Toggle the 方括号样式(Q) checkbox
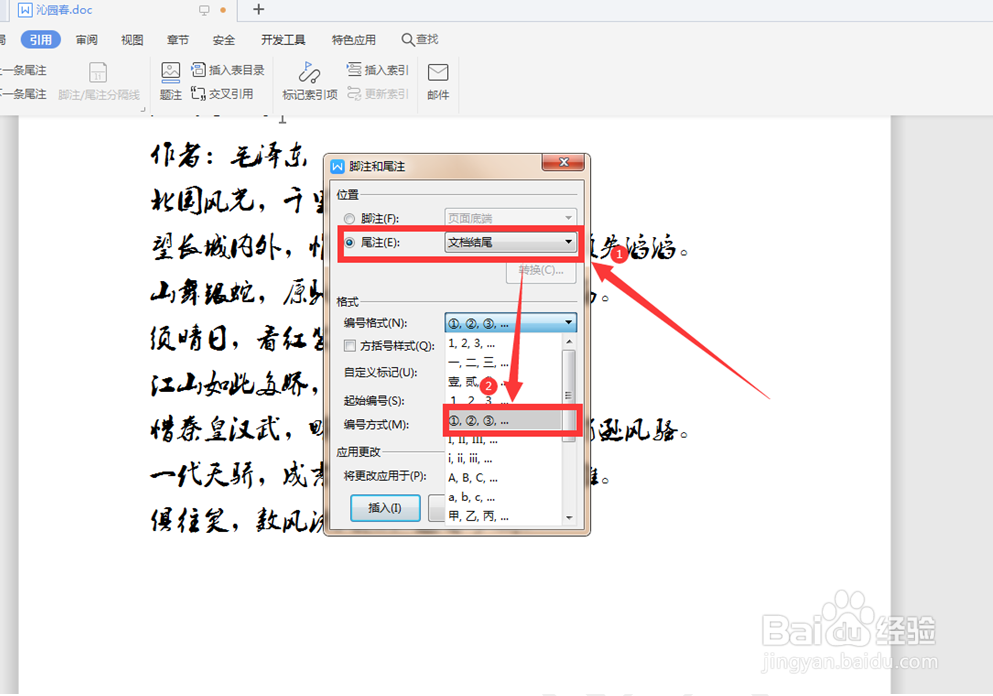Viewport: 993px width, 696px height. [x=350, y=346]
